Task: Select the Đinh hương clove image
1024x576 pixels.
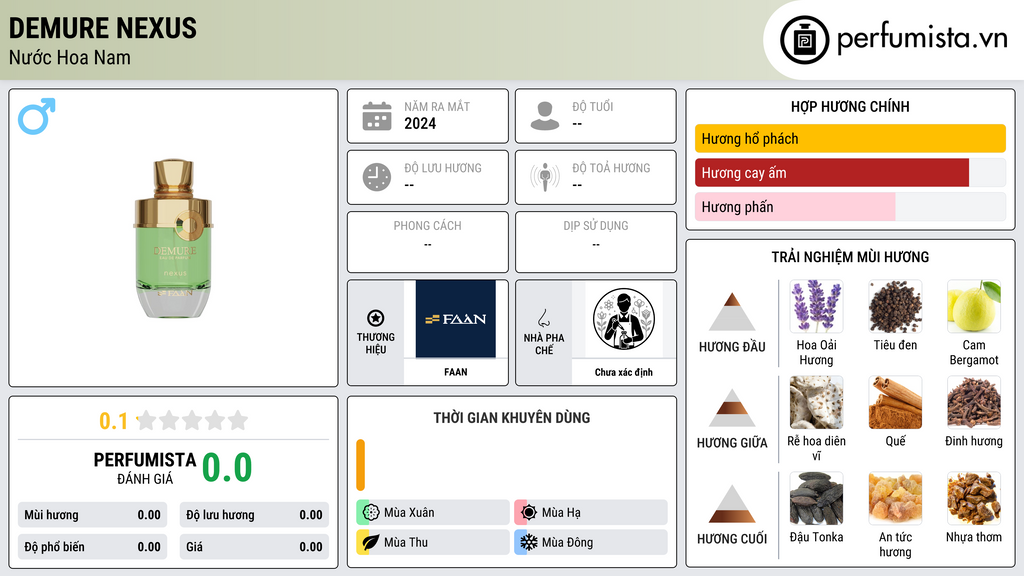Action: pos(974,402)
